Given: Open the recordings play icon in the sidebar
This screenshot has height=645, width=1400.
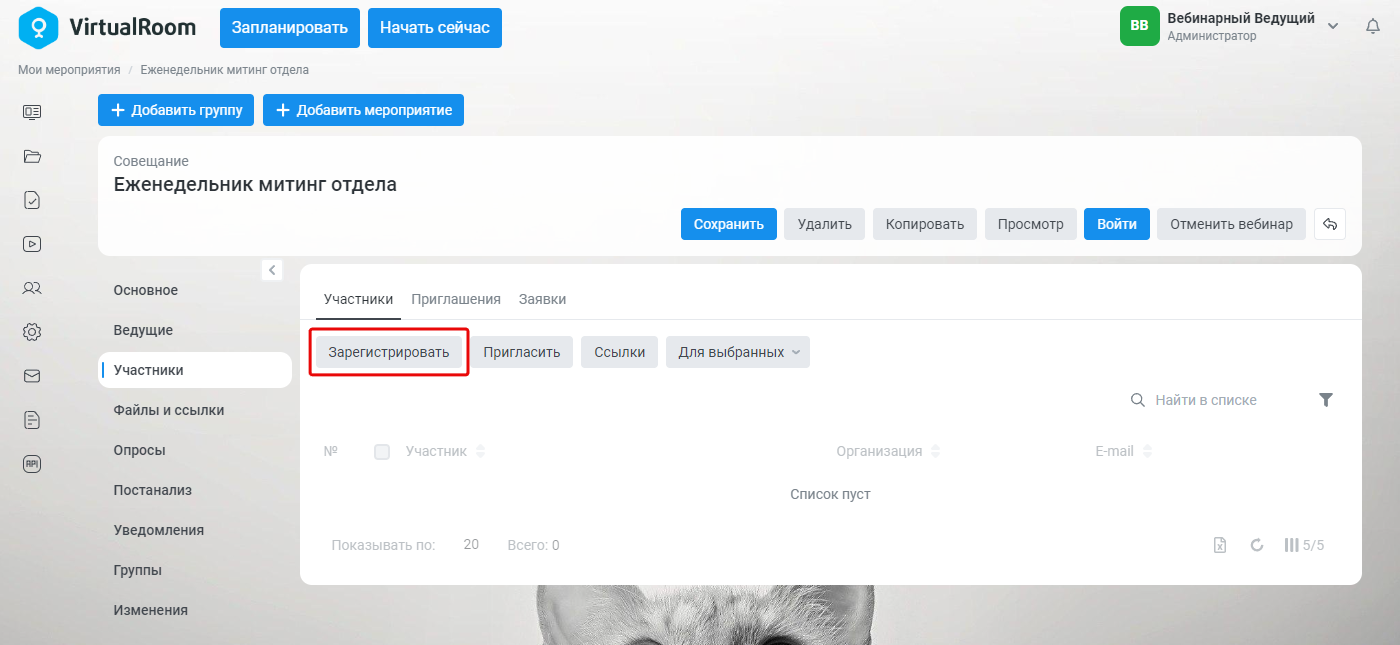Looking at the screenshot, I should [x=32, y=244].
